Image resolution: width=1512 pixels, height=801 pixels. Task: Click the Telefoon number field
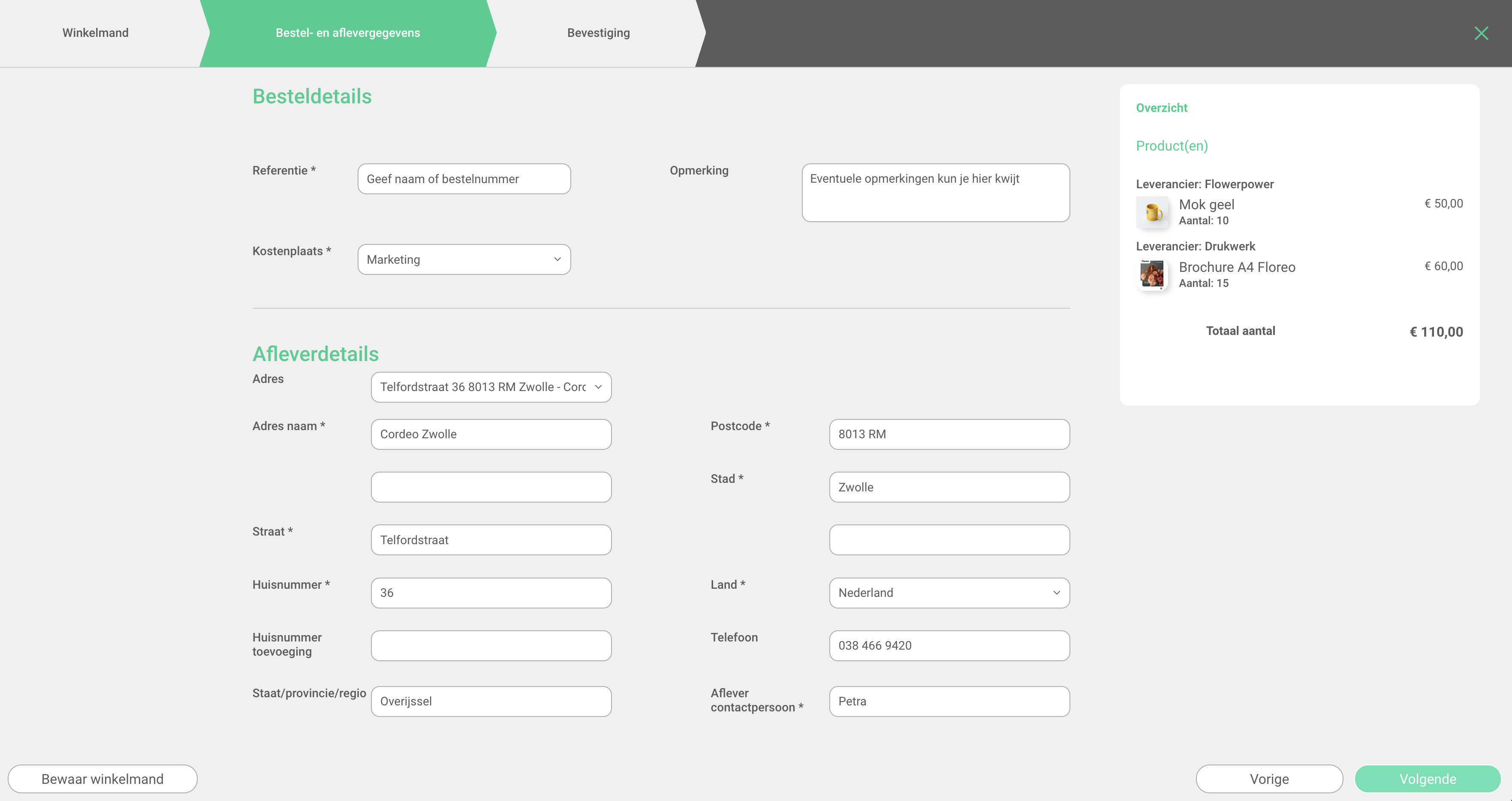click(x=949, y=645)
